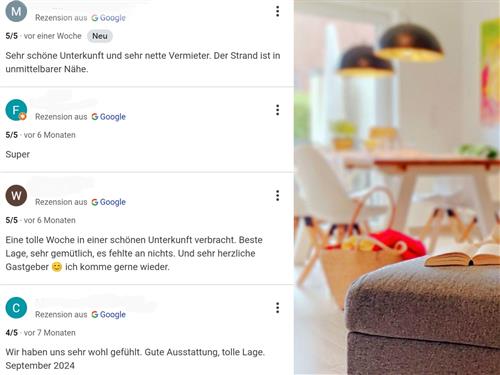500x375 pixels.
Task: Open three-dot menu for reviewer F
Action: (x=277, y=110)
